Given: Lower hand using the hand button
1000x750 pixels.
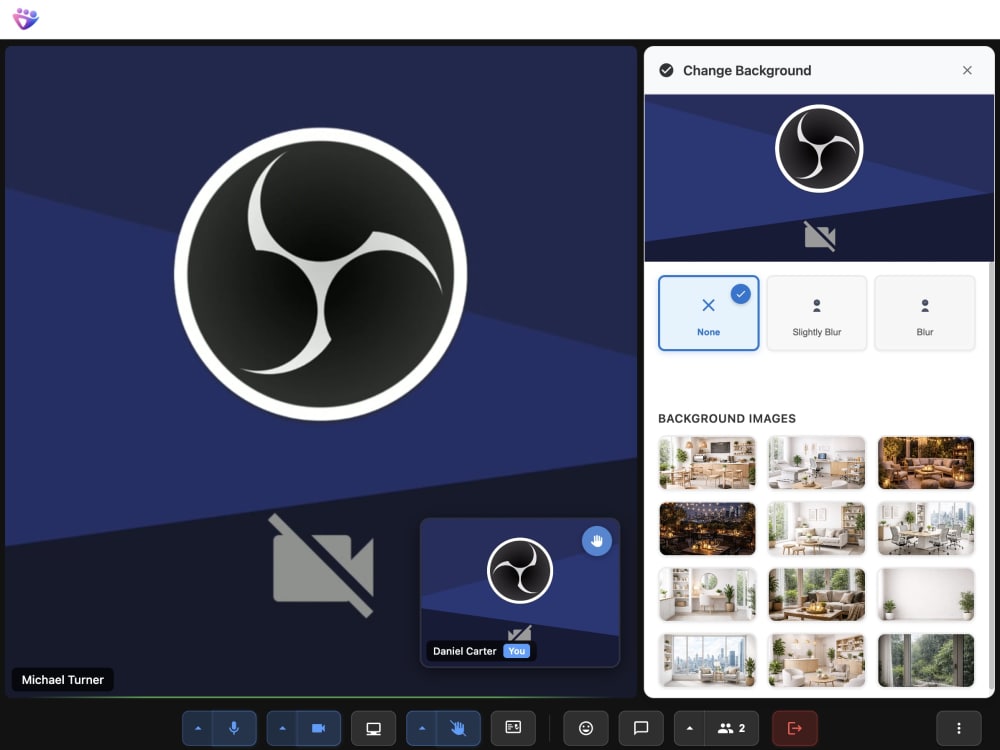Looking at the screenshot, I should click(458, 728).
